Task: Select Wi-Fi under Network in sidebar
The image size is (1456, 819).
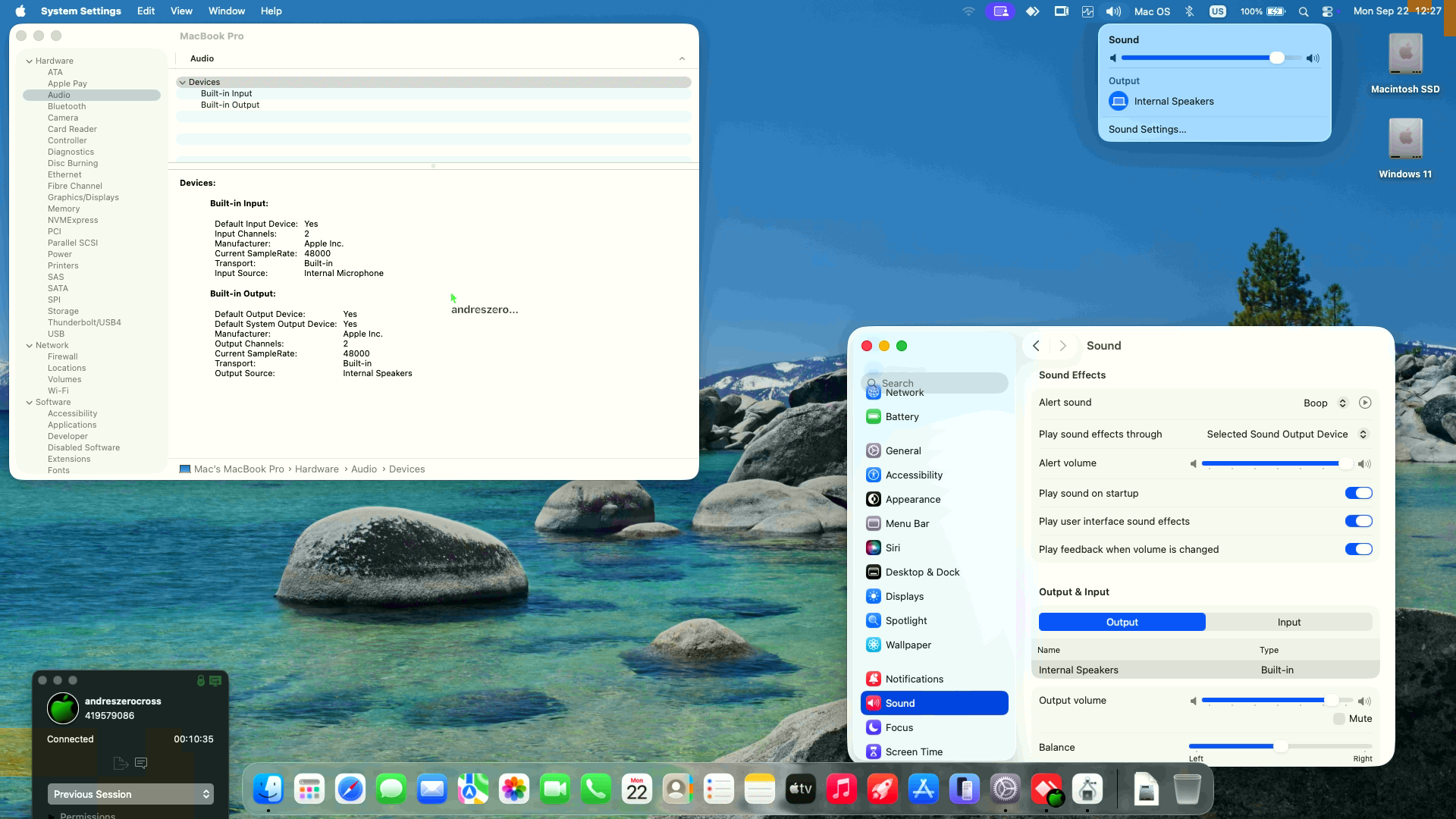Action: tap(92, 391)
